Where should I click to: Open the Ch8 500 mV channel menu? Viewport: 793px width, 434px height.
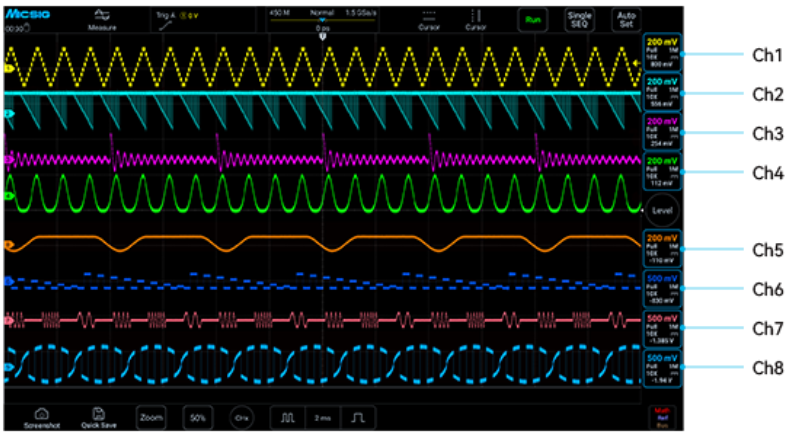pos(662,368)
